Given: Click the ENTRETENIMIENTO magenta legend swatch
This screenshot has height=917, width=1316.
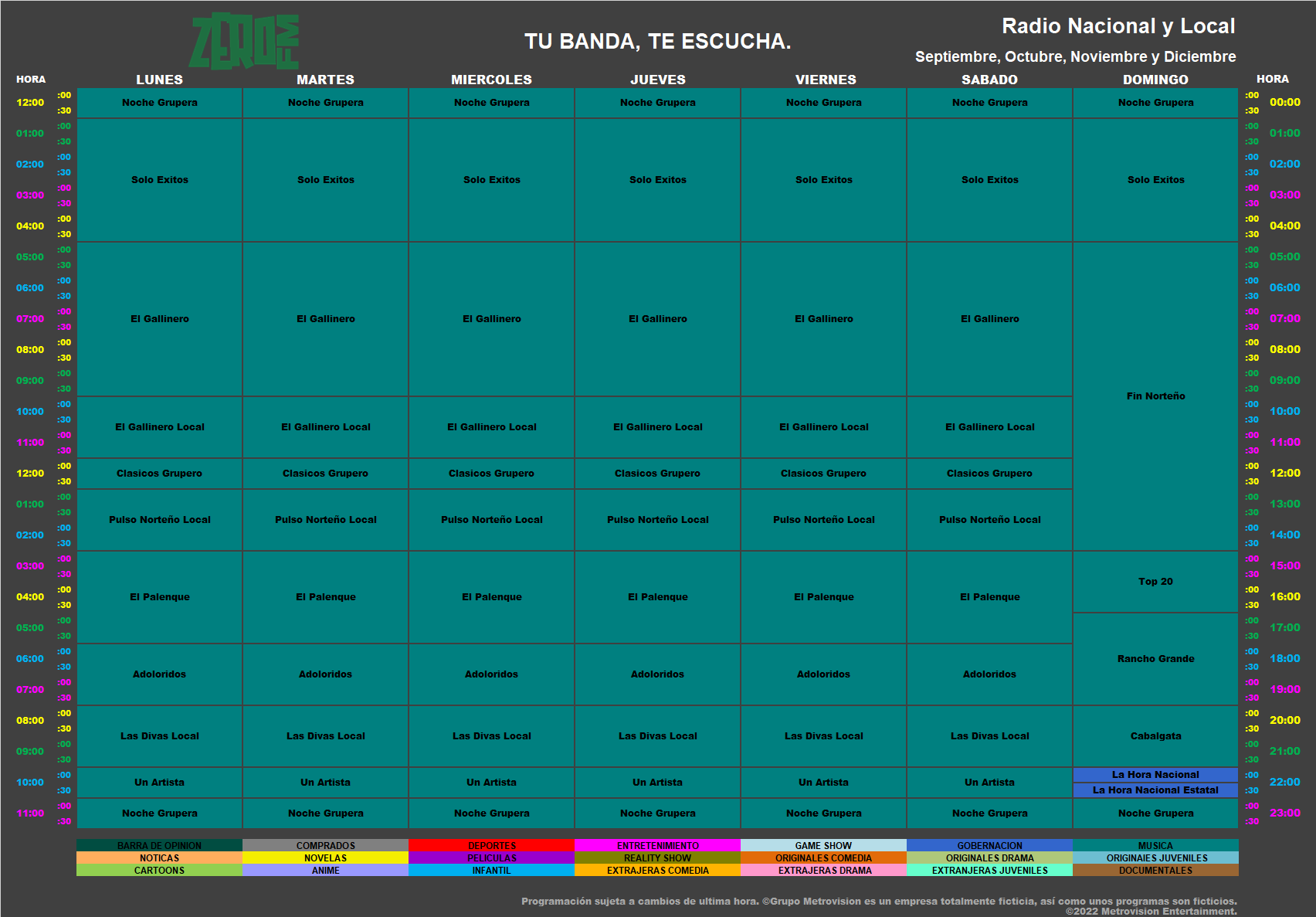Looking at the screenshot, I should [x=658, y=845].
